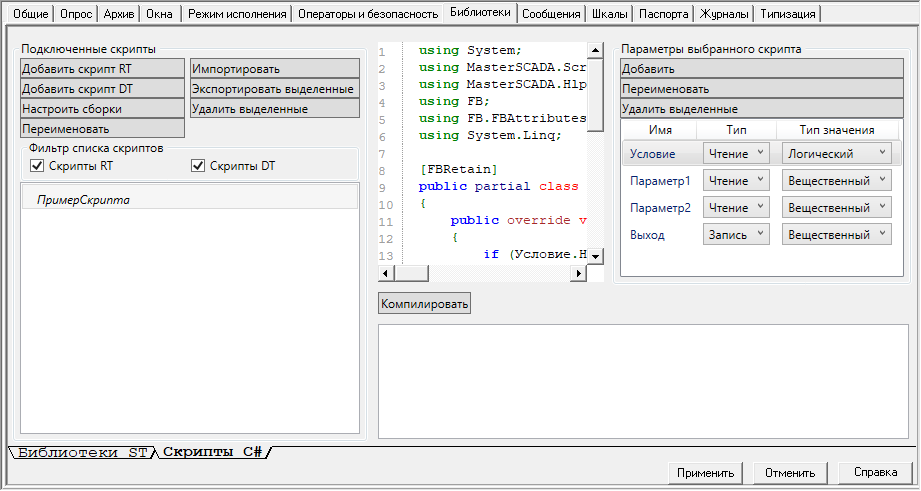Click Удалить выделенные in parameters panel
Viewport: 921px width, 491px height.
pos(762,109)
